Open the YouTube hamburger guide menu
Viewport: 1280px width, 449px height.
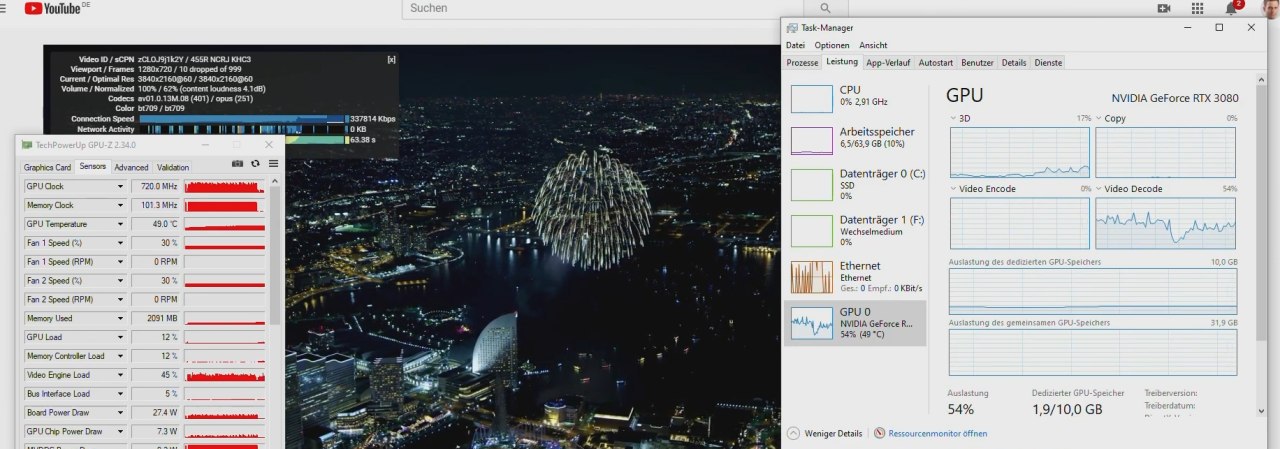(x=3, y=8)
